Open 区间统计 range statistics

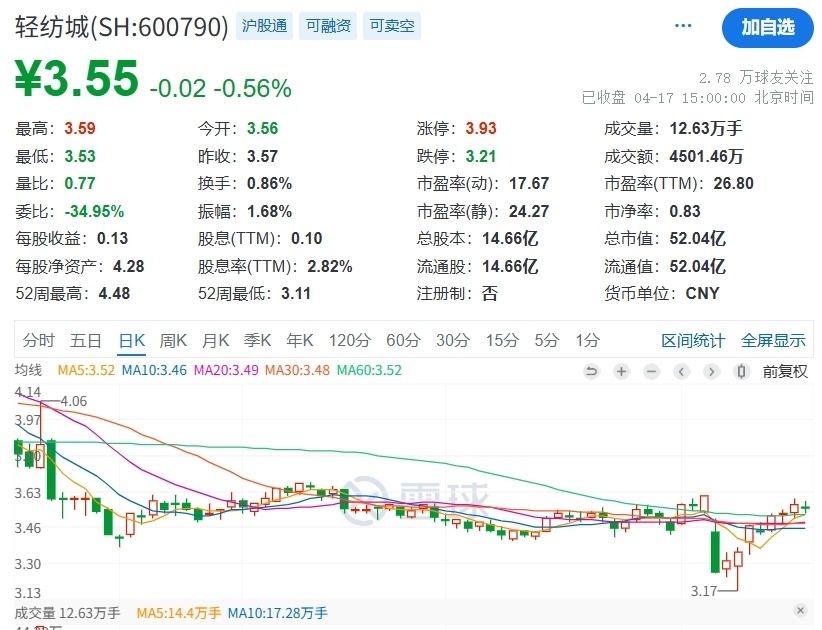pos(693,341)
